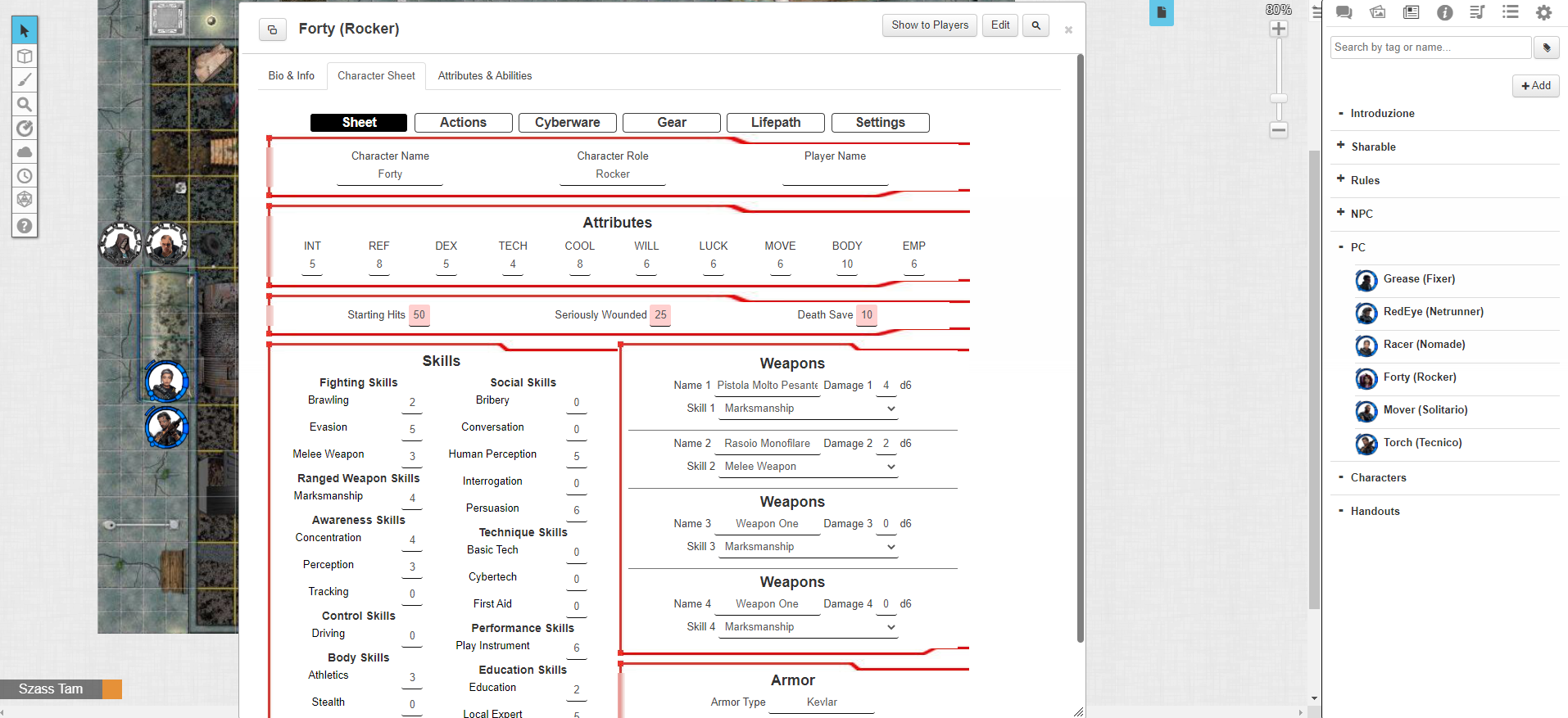Select the hooded figure map token

point(120,243)
